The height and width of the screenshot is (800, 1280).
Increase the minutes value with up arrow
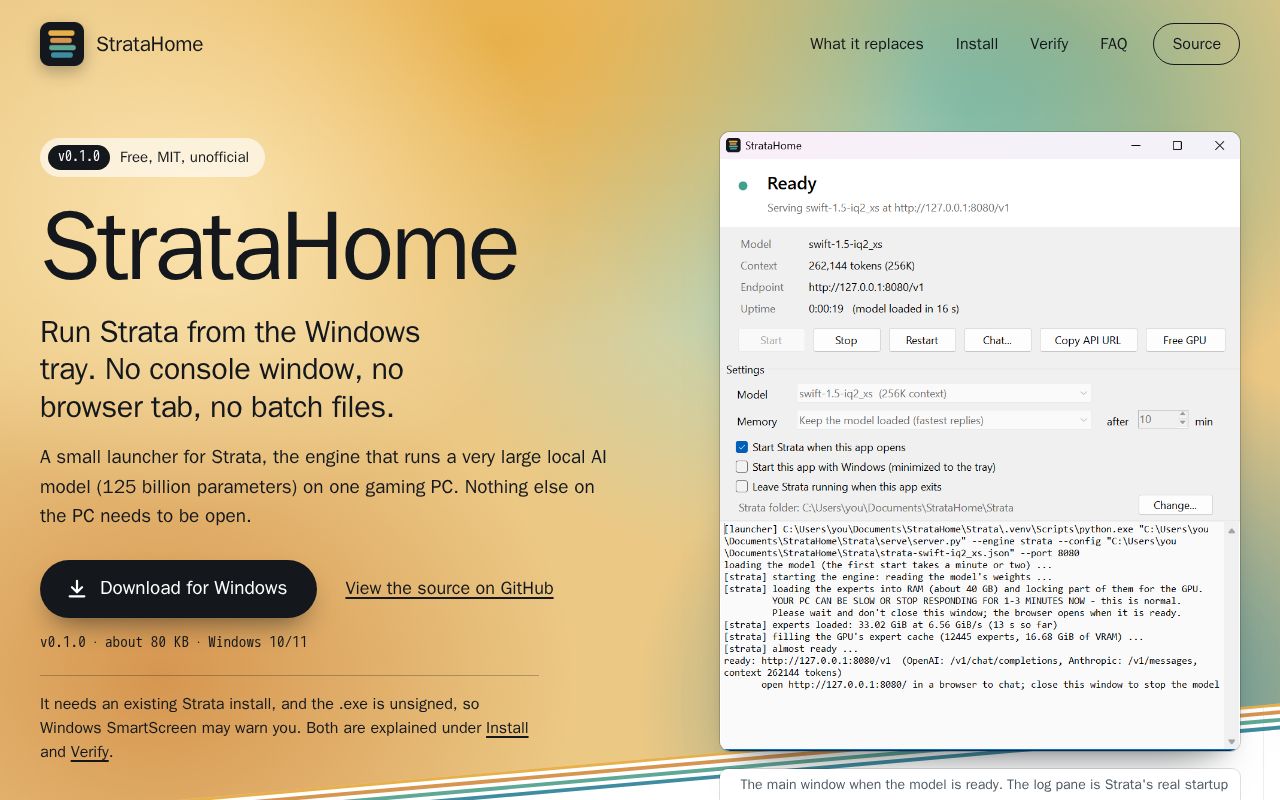tap(1184, 416)
